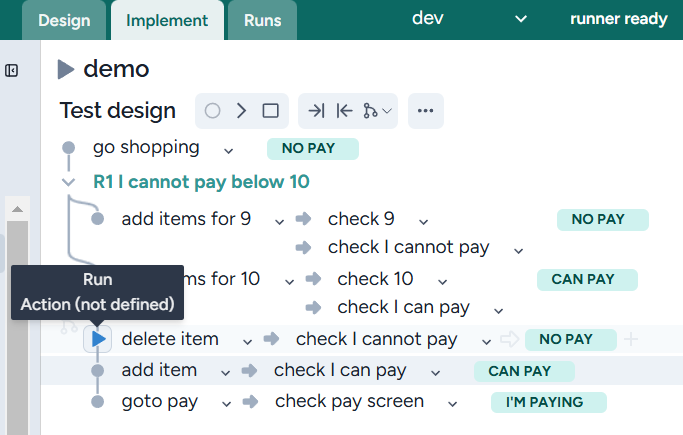Run the delete item step with play button

98,340
